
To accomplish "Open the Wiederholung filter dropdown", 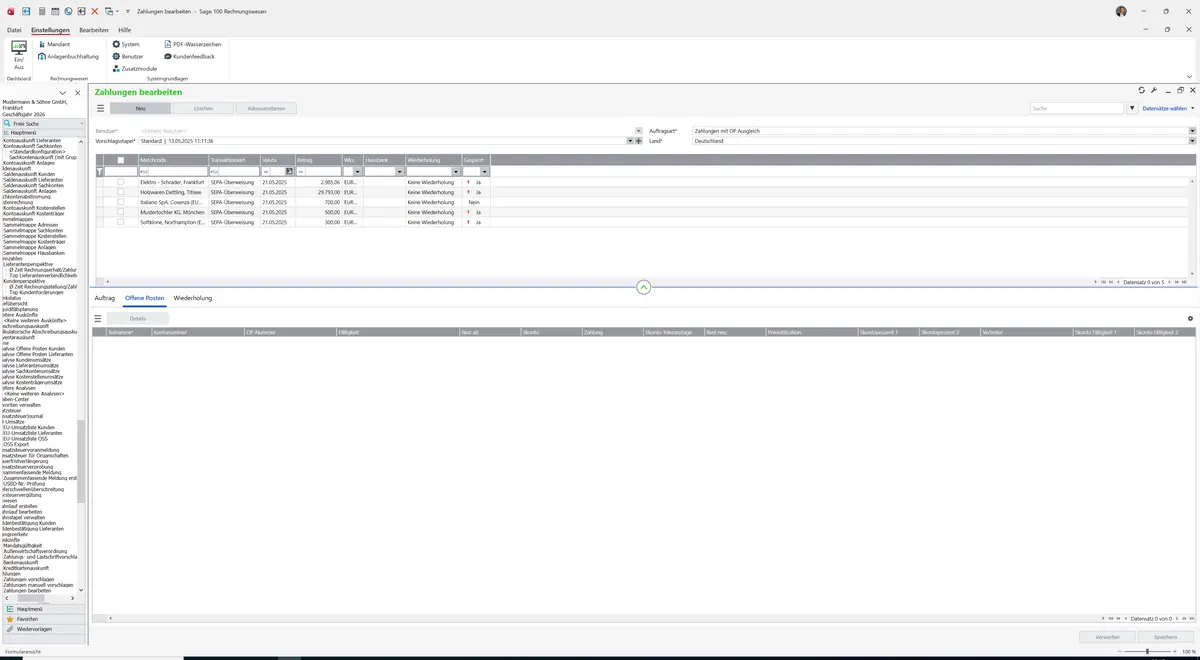I will click(455, 172).
